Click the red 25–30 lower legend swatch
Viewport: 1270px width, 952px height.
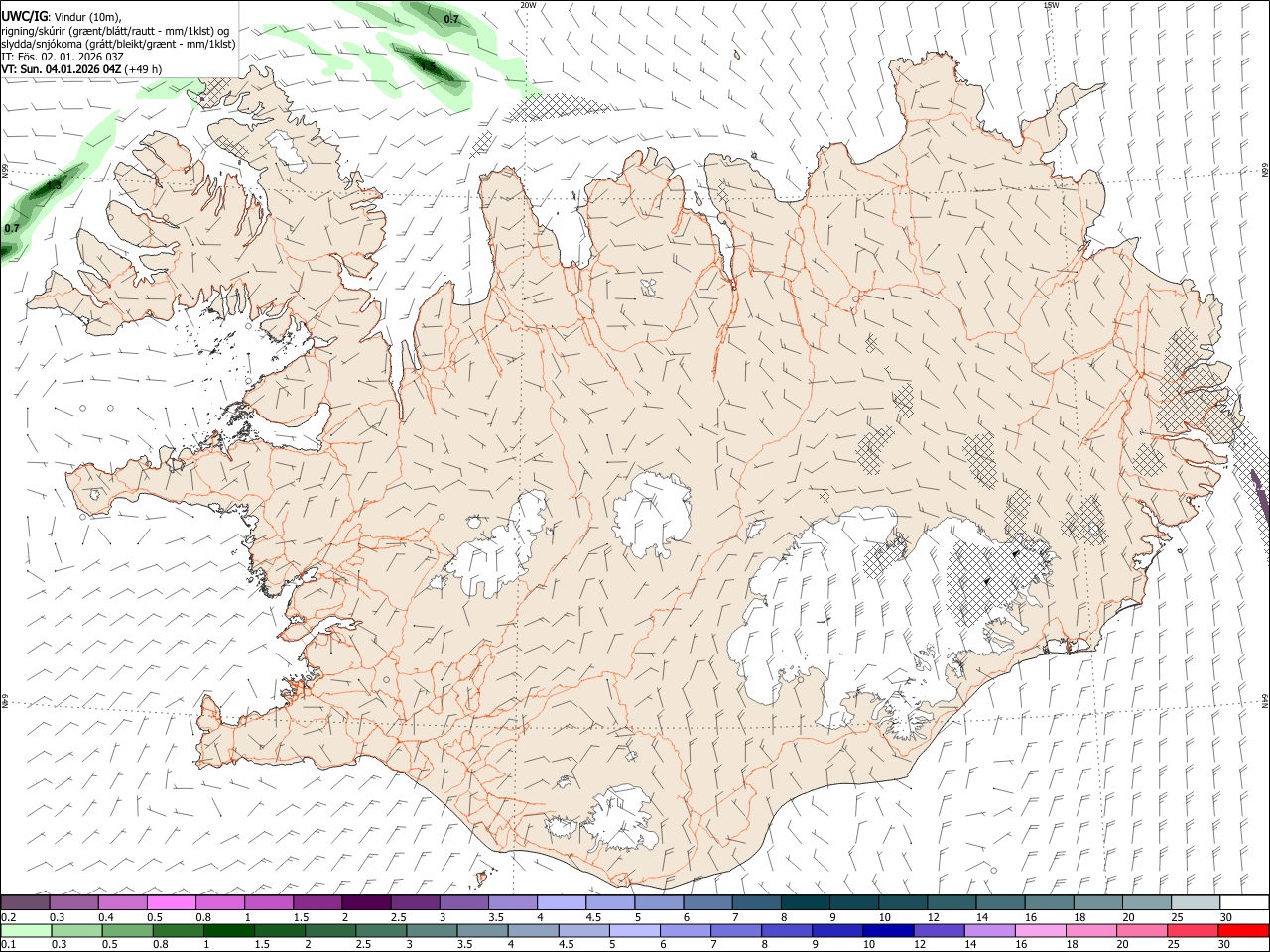[x=1192, y=930]
